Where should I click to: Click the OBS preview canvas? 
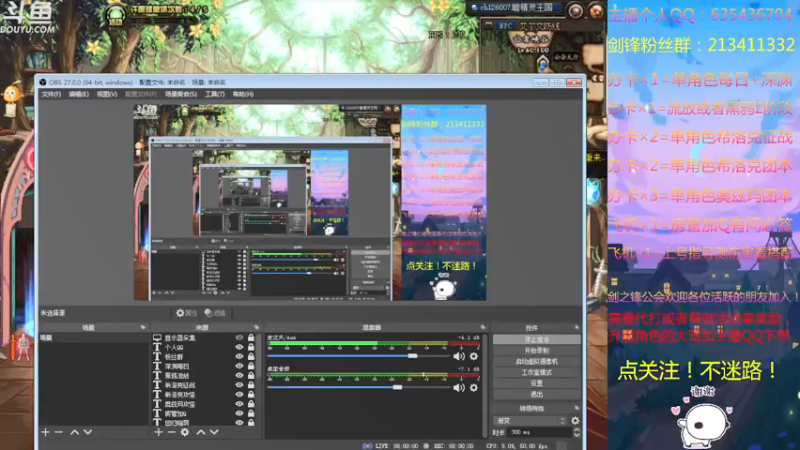[x=310, y=203]
